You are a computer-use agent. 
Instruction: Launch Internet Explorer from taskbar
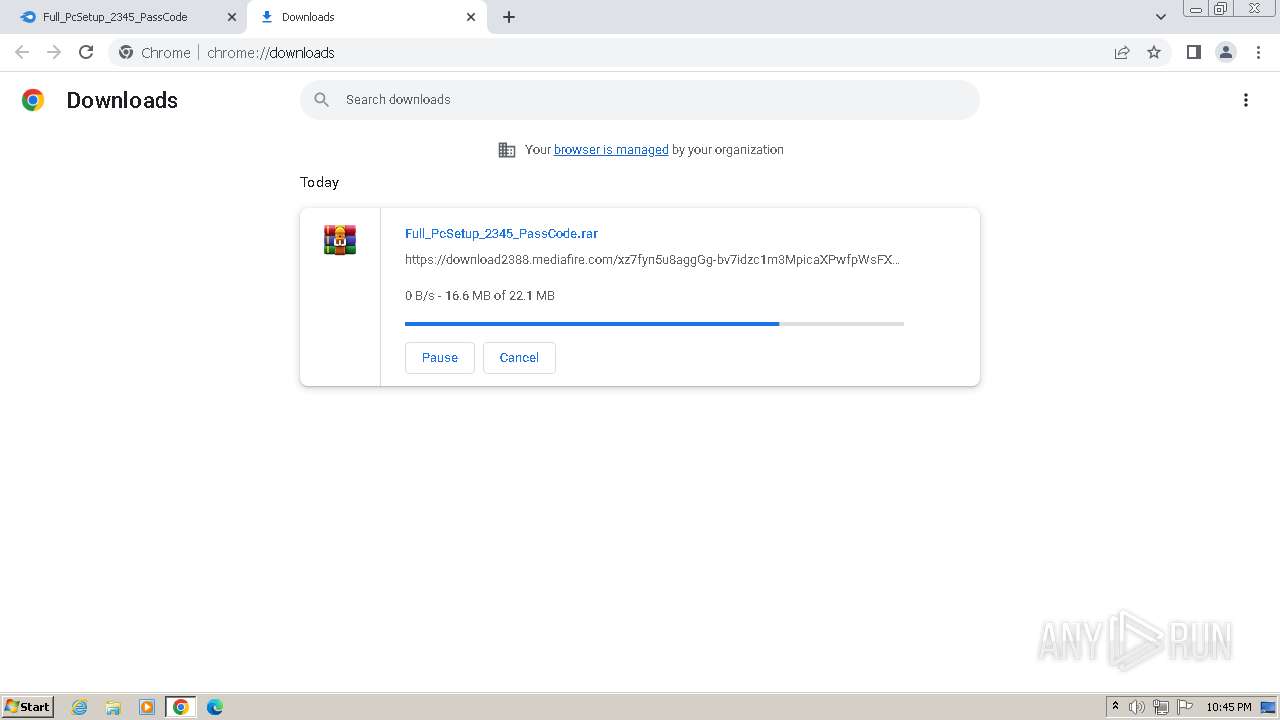(x=80, y=707)
